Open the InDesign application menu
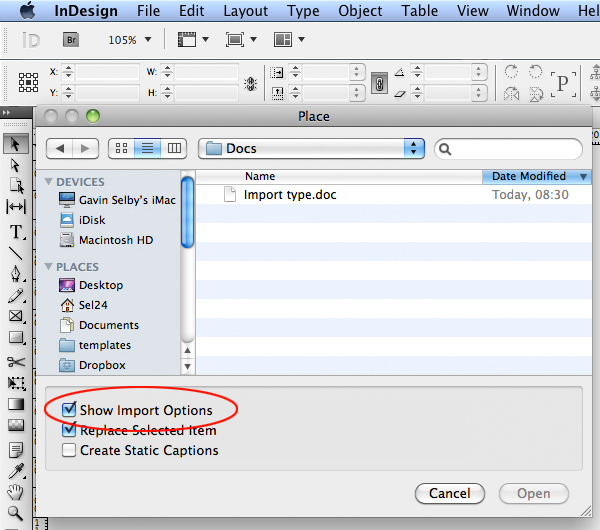Image resolution: width=600 pixels, height=530 pixels. point(86,11)
